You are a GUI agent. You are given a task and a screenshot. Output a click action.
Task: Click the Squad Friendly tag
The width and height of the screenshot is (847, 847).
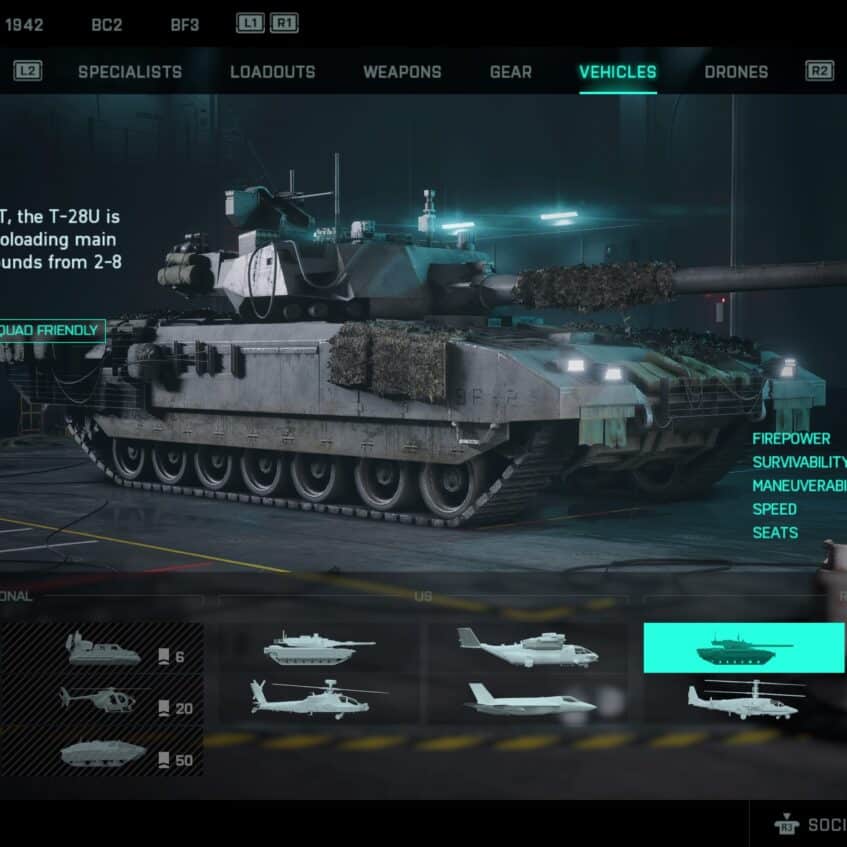coord(52,330)
